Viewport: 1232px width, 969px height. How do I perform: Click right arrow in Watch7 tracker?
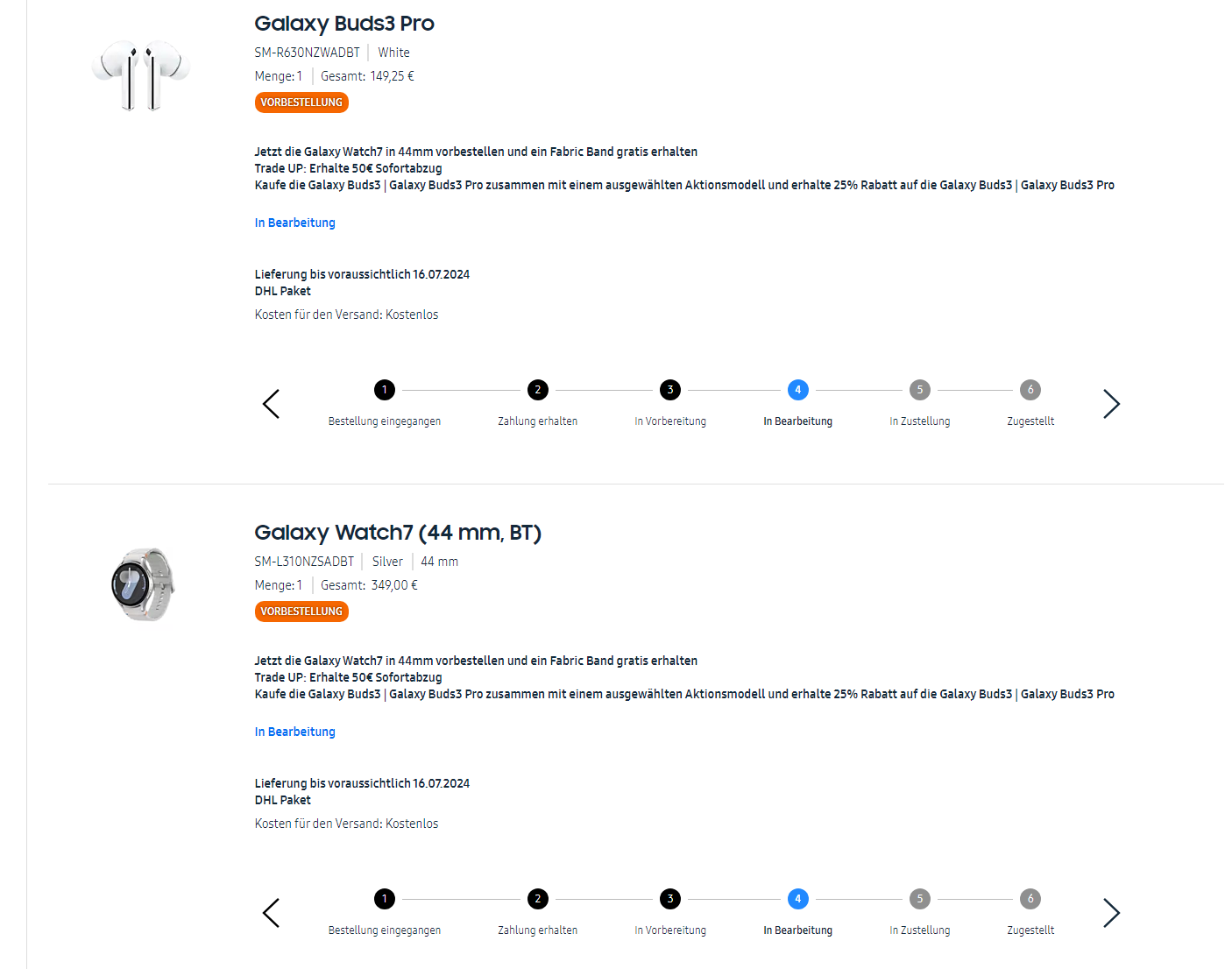[x=1111, y=913]
